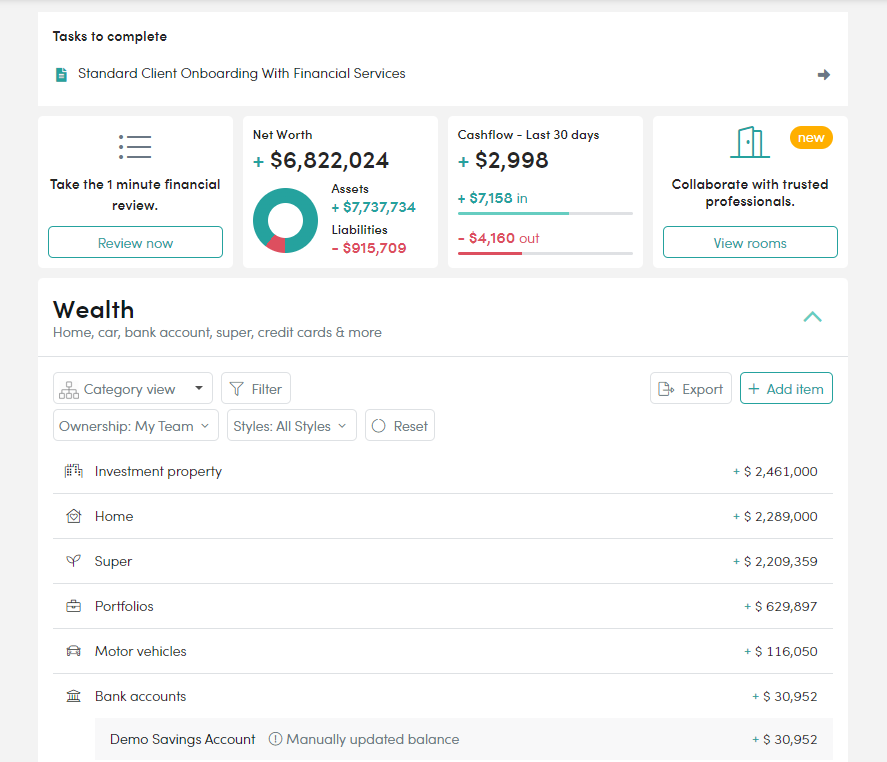
Task: Click the Portfolios briefcase icon
Action: pyautogui.click(x=74, y=606)
